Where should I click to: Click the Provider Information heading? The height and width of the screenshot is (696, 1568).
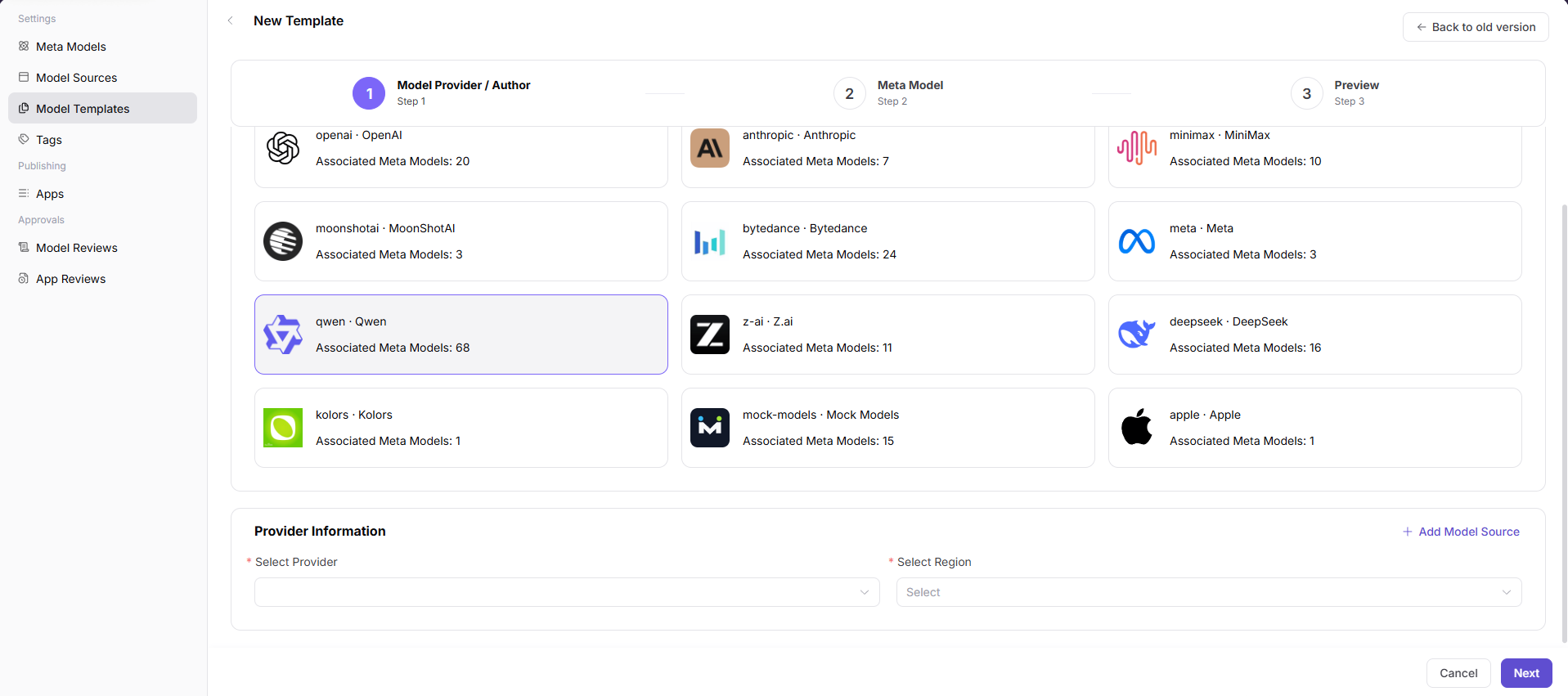pos(320,531)
